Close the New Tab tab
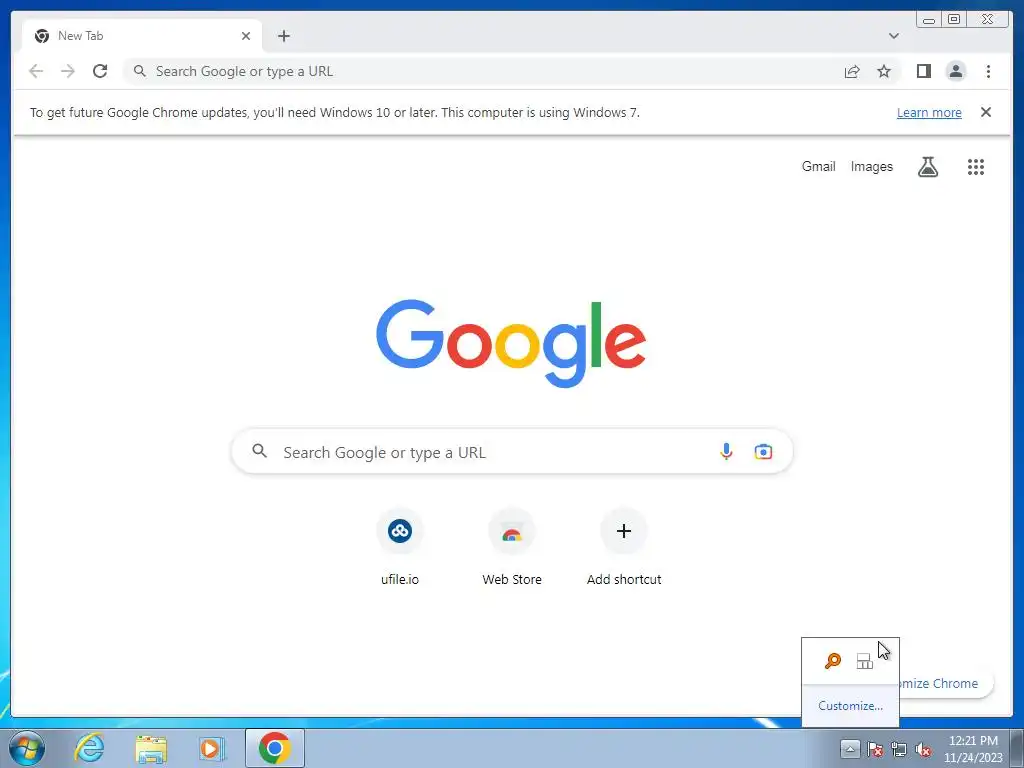 tap(246, 36)
